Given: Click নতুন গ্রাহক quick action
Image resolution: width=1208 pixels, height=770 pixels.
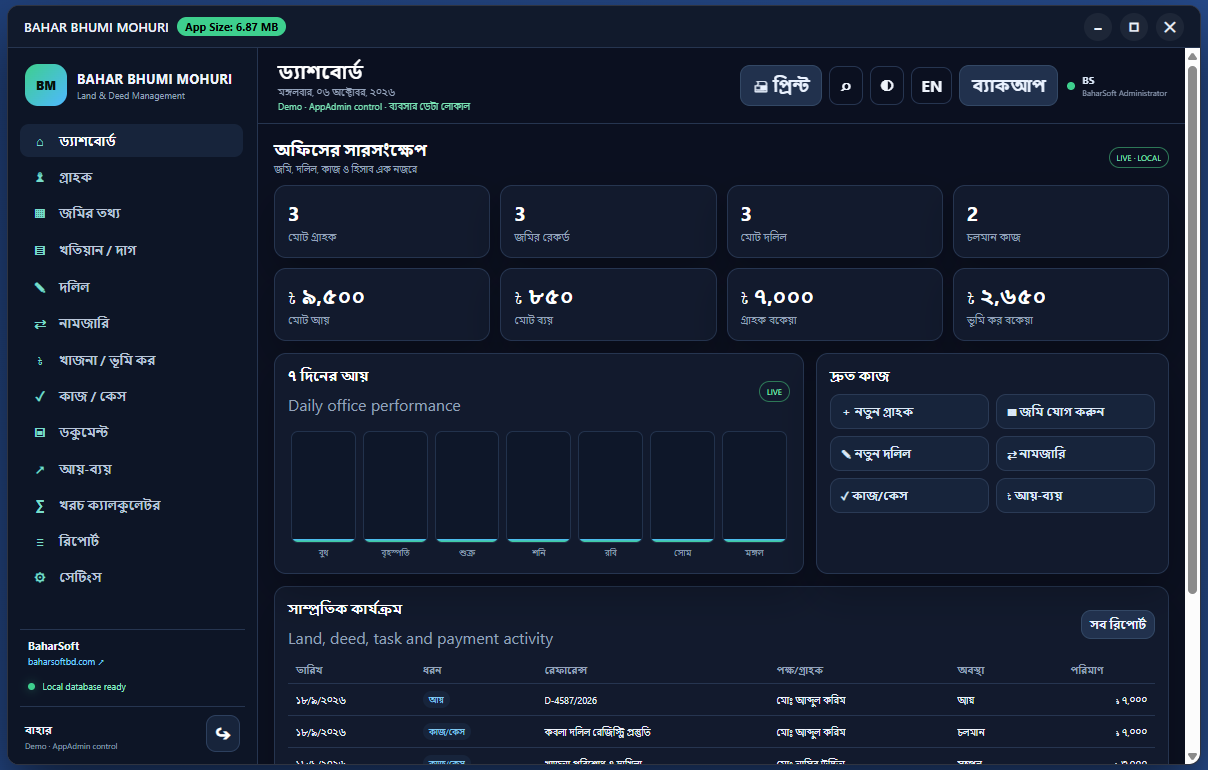Looking at the screenshot, I should [x=909, y=411].
